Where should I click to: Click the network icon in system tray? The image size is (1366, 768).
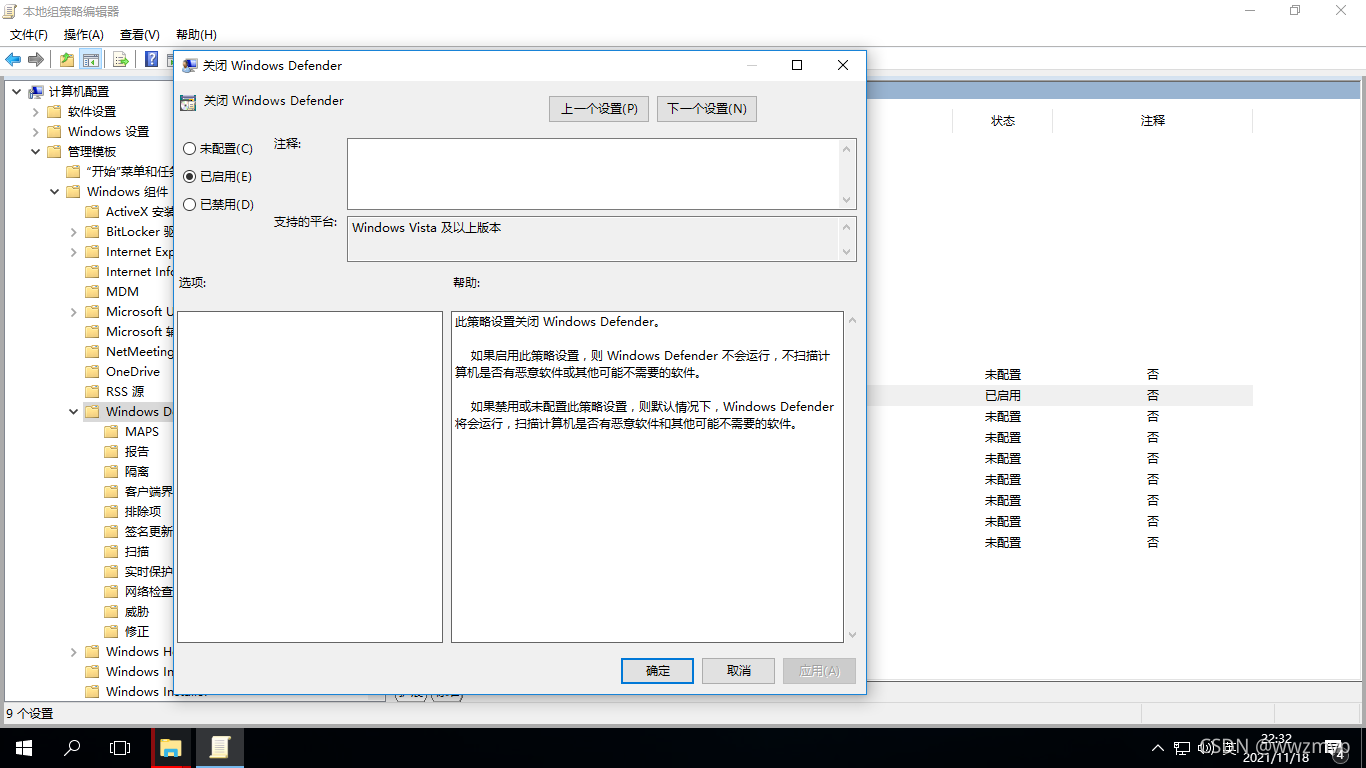(1181, 748)
